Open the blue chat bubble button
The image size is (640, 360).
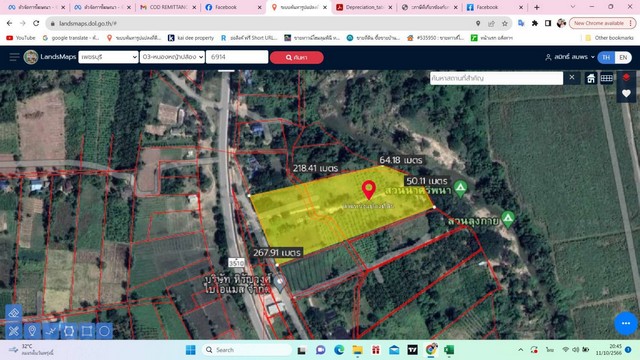pos(626,323)
